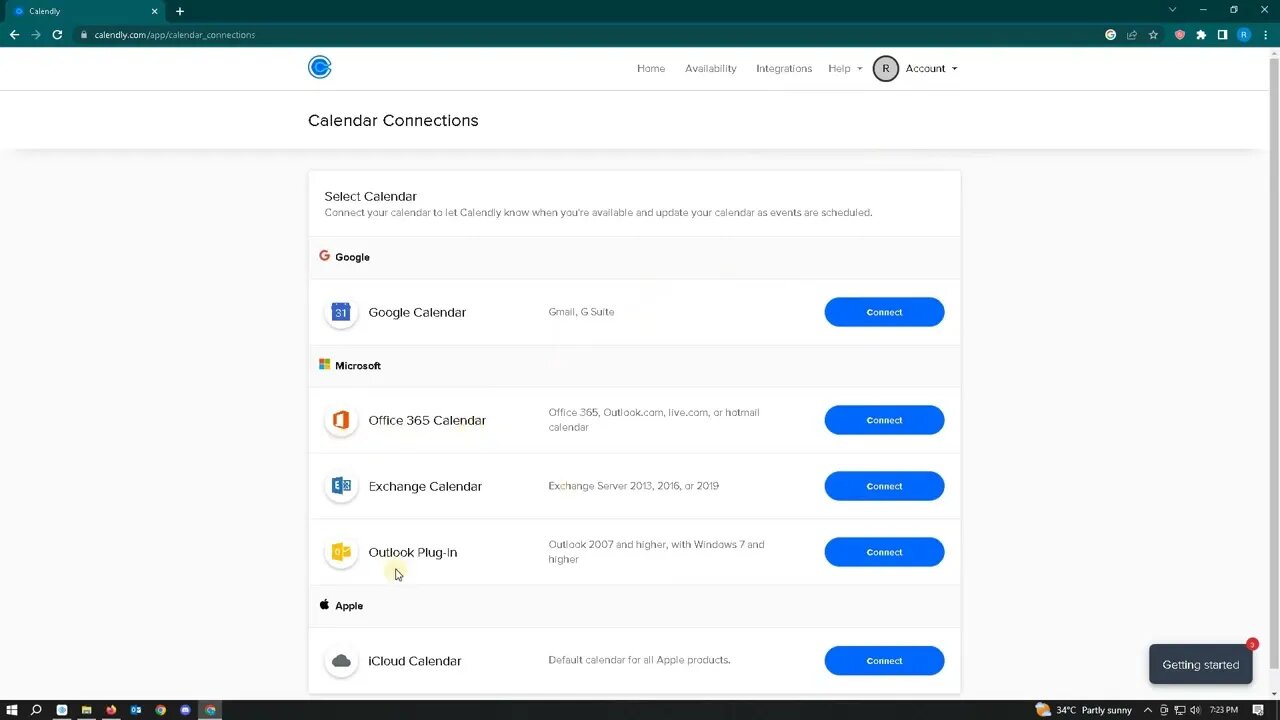Open the Windows Start menu

click(x=13, y=710)
